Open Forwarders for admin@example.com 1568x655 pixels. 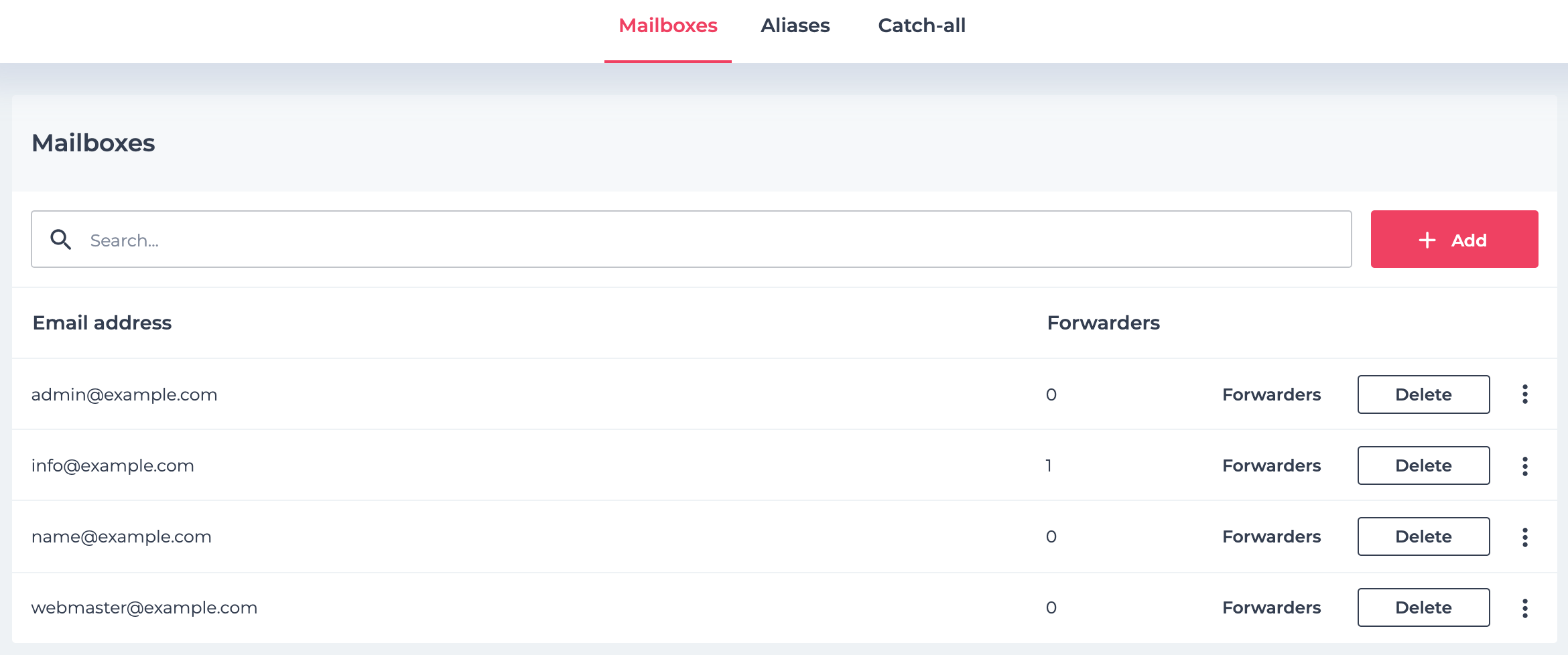coord(1271,394)
